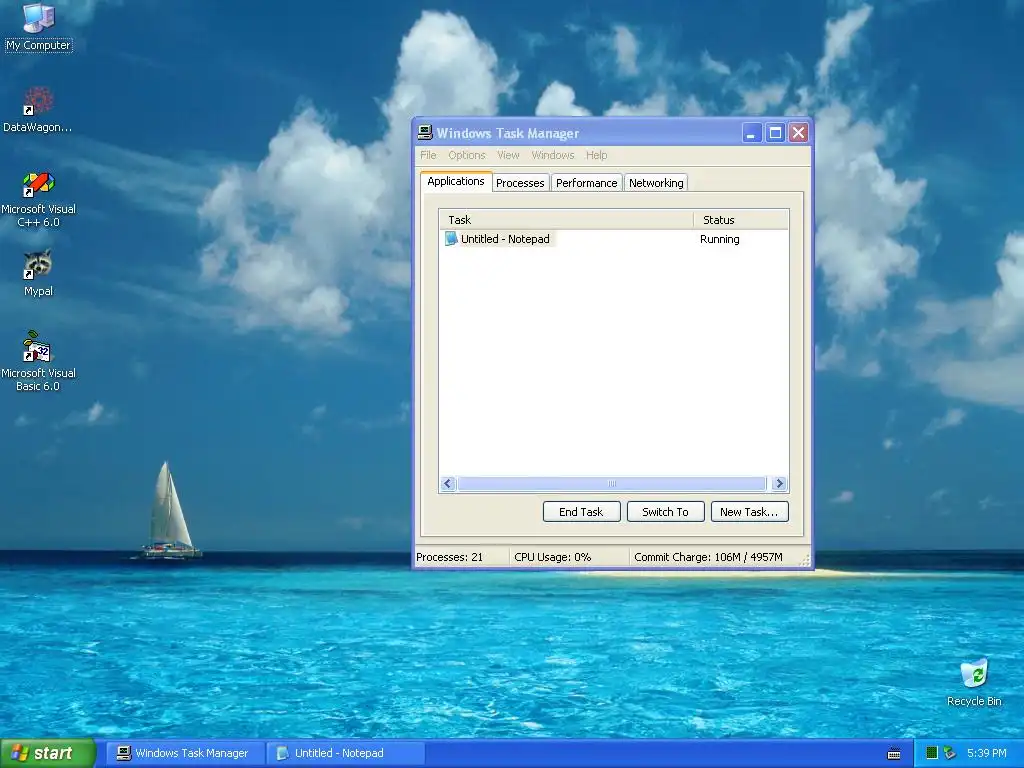Click the task list horizontal scrollbar thumb
The height and width of the screenshot is (768, 1024).
tap(612, 484)
